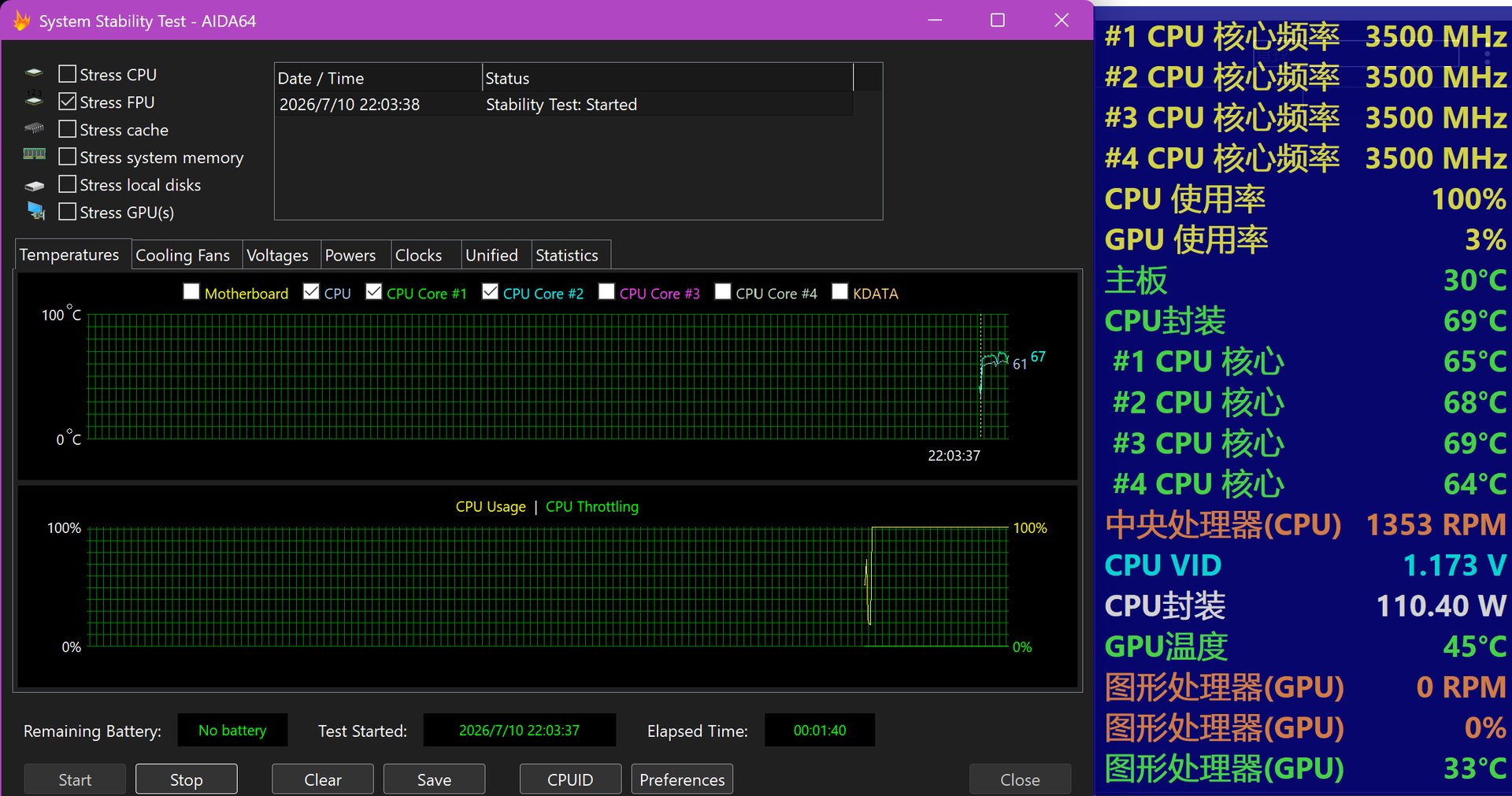This screenshot has height=796, width=1512.
Task: Click the 图形处理器(GPU) 33°C row
Action: [x=1305, y=768]
